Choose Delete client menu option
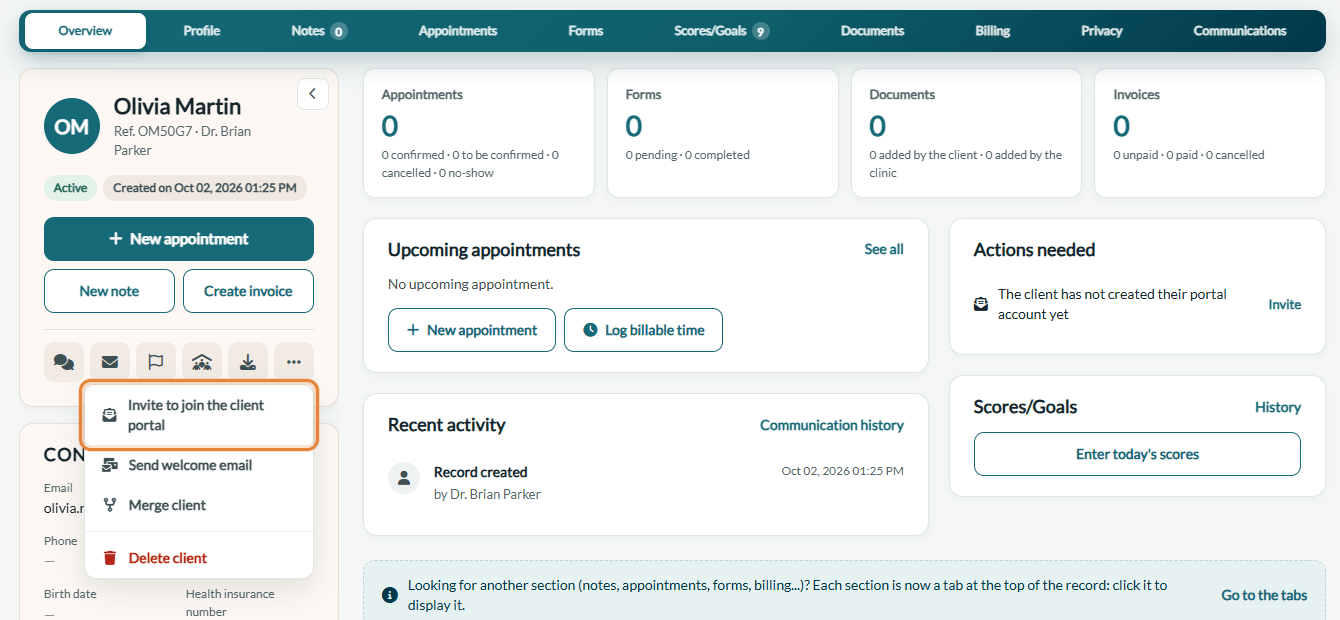 point(199,558)
